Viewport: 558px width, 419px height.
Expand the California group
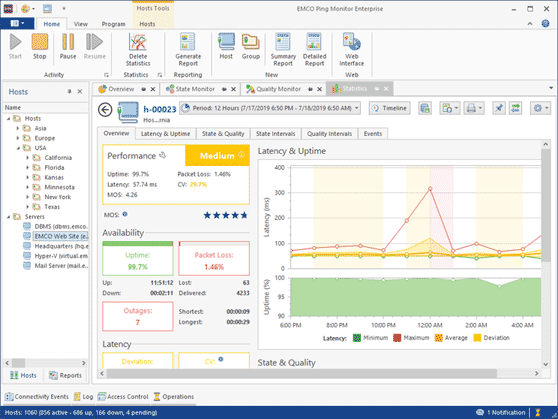coord(27,158)
